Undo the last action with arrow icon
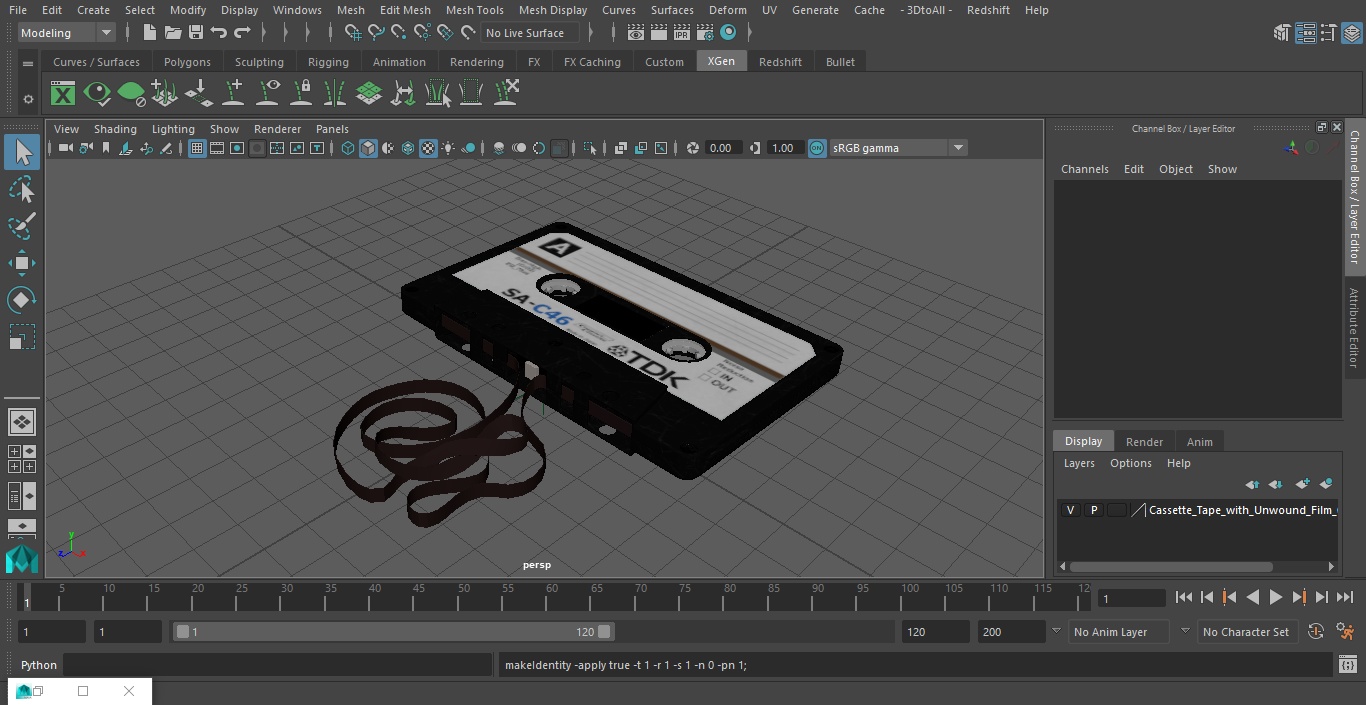This screenshot has height=705, width=1366. pyautogui.click(x=219, y=33)
